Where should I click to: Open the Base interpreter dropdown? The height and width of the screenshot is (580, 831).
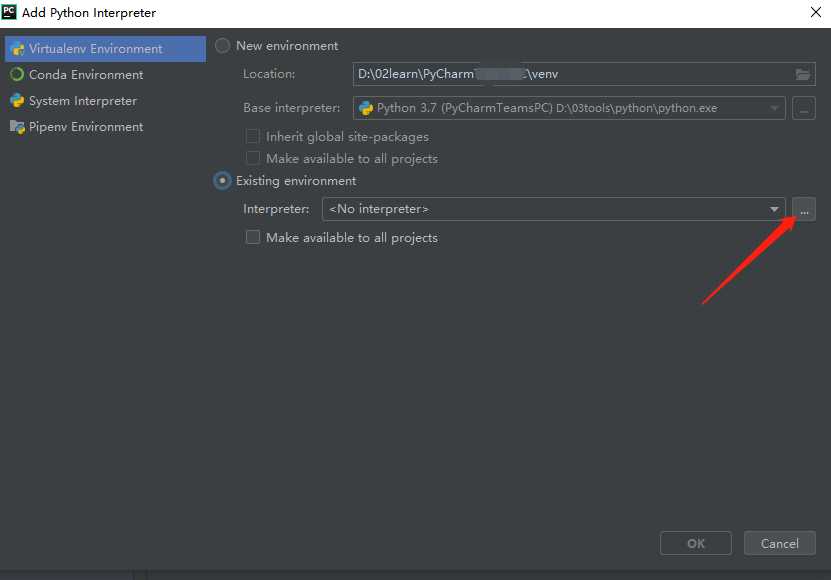[569, 108]
